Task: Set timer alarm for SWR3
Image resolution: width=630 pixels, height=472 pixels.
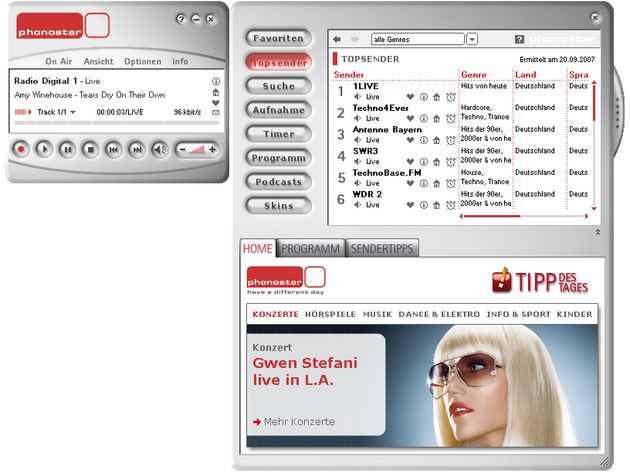Action: click(x=450, y=162)
